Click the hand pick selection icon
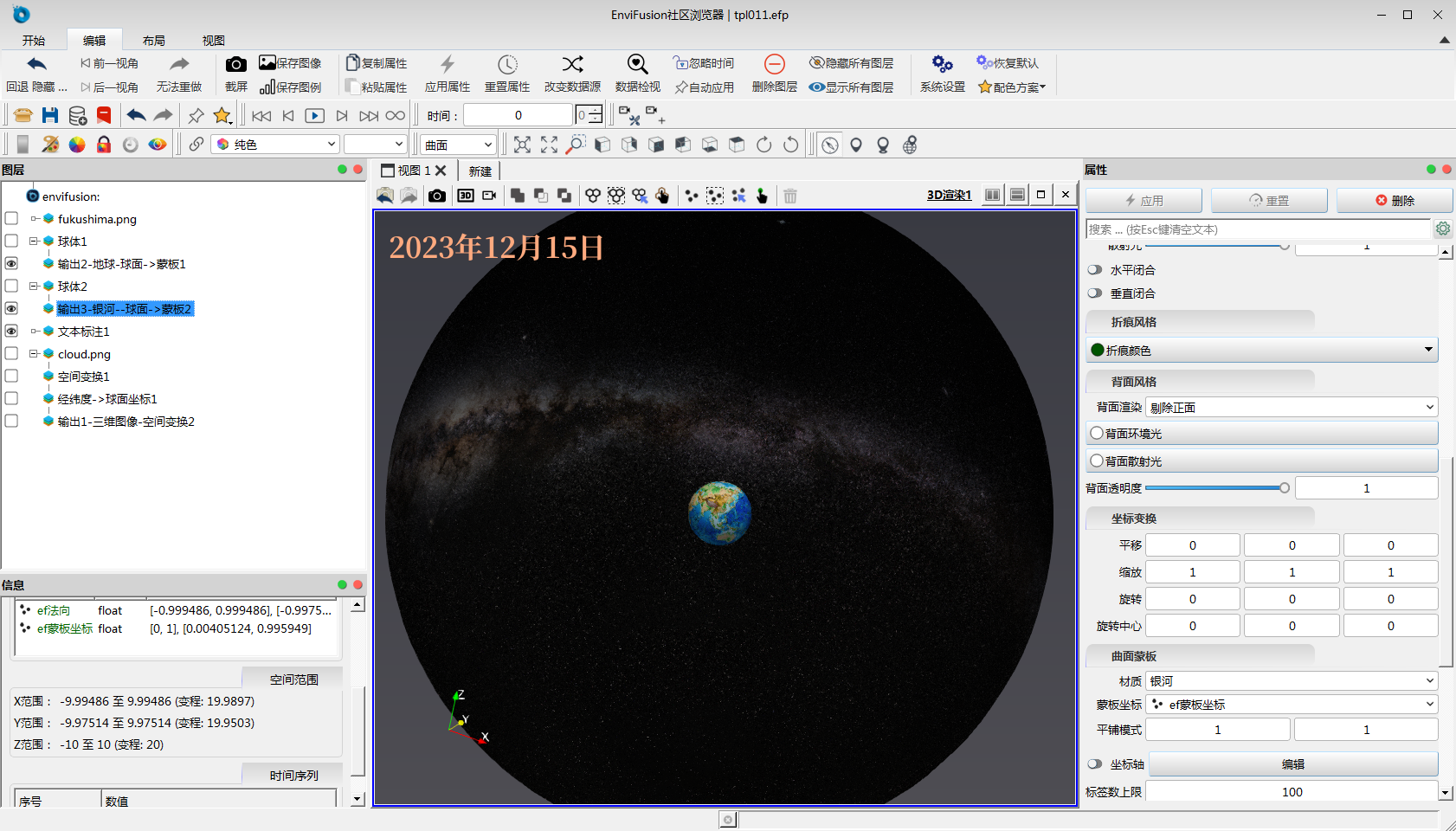Screen dimensions: 1456x831 (662, 196)
